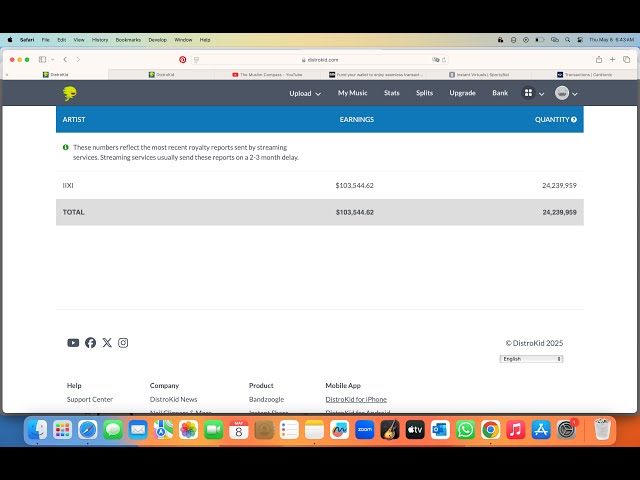The height and width of the screenshot is (480, 640).
Task: Open the Safari History menu
Action: click(x=100, y=40)
